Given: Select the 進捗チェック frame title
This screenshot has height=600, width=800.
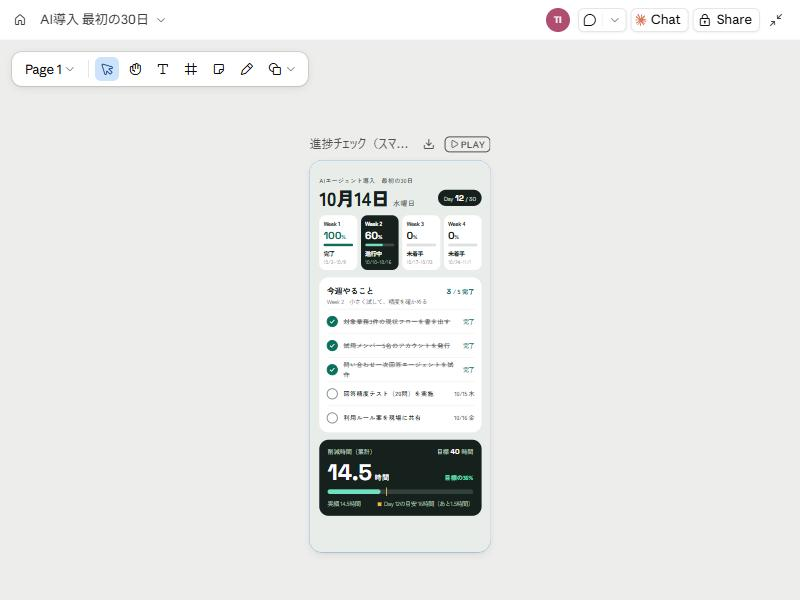Looking at the screenshot, I should [359, 144].
